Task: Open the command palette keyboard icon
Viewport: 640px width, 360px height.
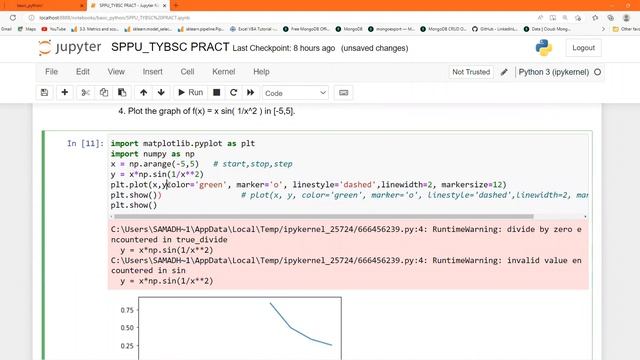Action: pyautogui.click(x=344, y=93)
